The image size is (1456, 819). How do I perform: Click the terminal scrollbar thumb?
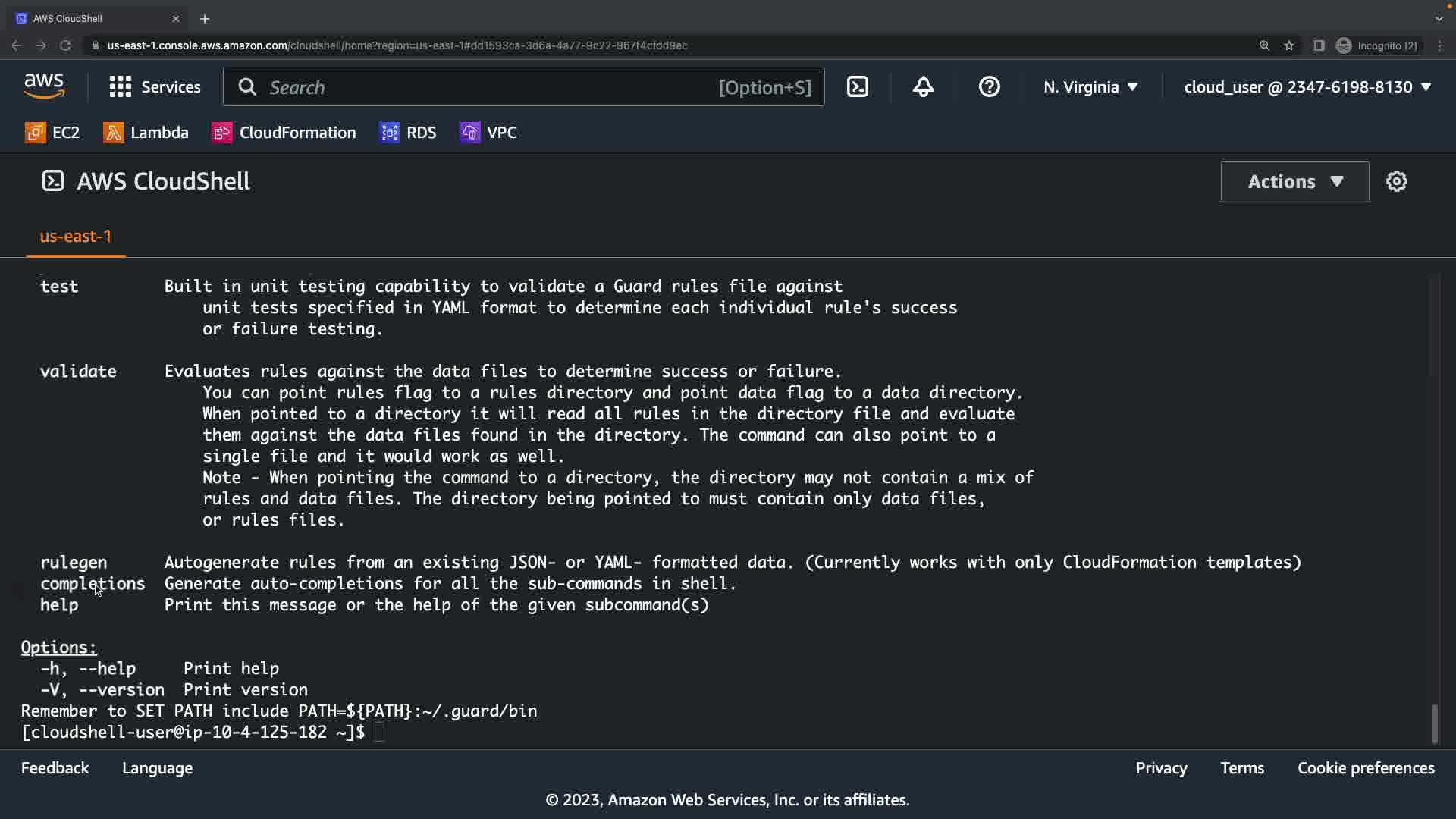[x=1434, y=724]
